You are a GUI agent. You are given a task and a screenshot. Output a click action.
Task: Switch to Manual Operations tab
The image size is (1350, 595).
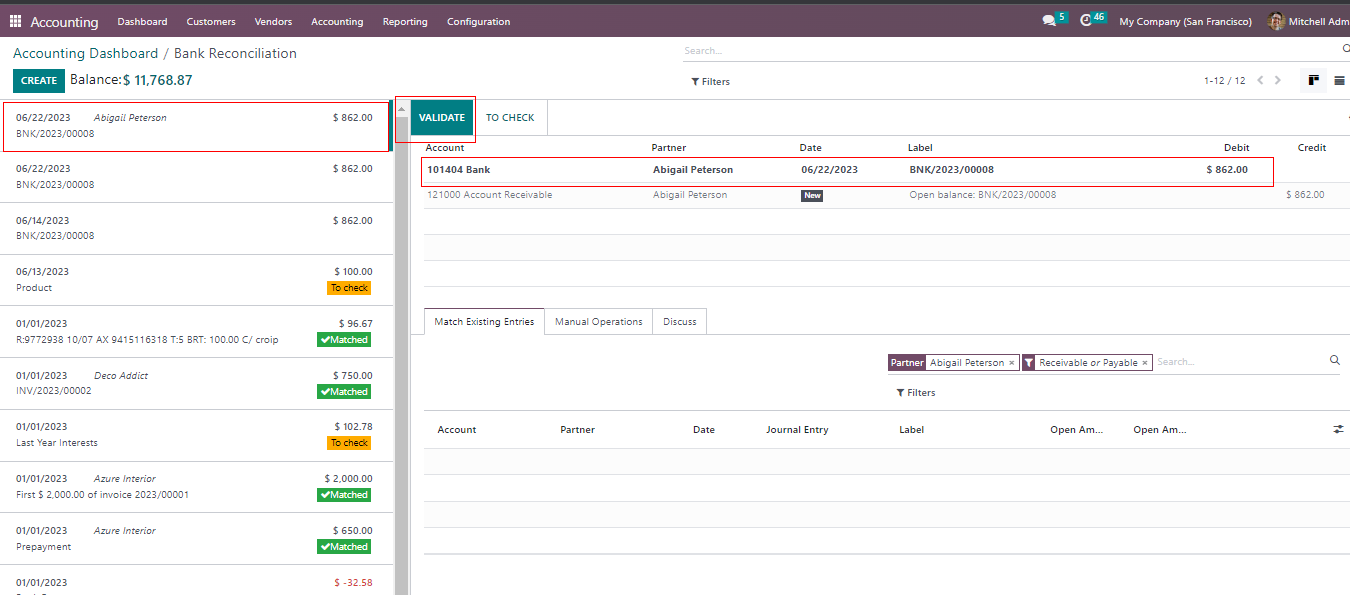coord(598,322)
